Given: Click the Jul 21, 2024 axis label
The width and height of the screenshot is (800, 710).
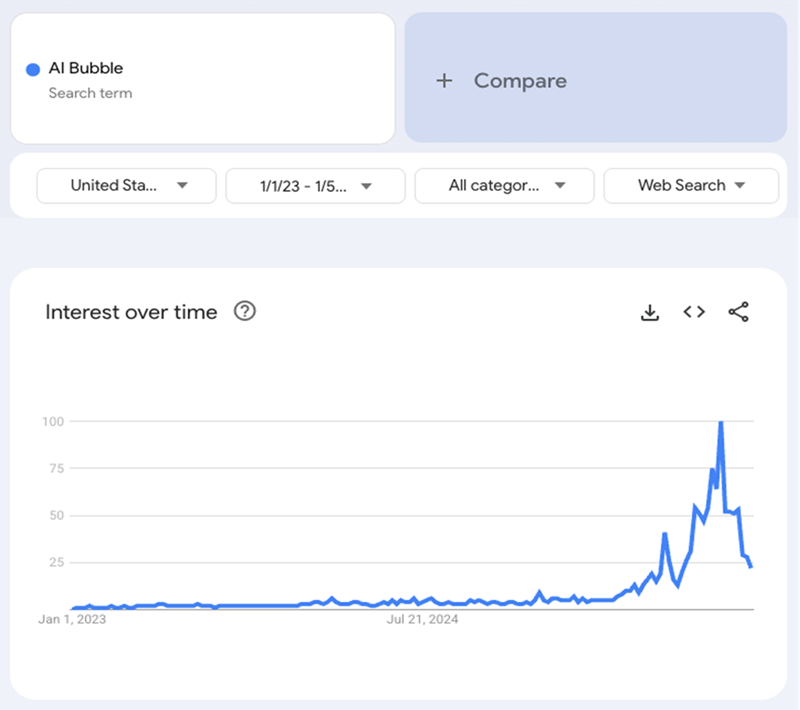Looking at the screenshot, I should 422,620.
